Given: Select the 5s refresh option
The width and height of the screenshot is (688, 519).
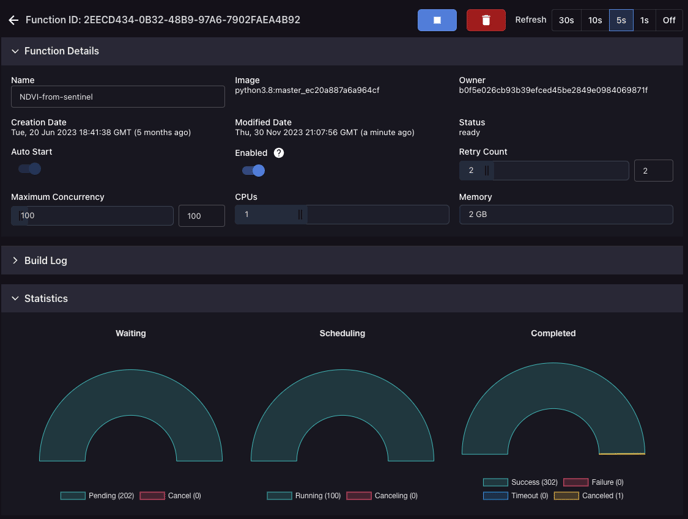Looking at the screenshot, I should pos(621,20).
